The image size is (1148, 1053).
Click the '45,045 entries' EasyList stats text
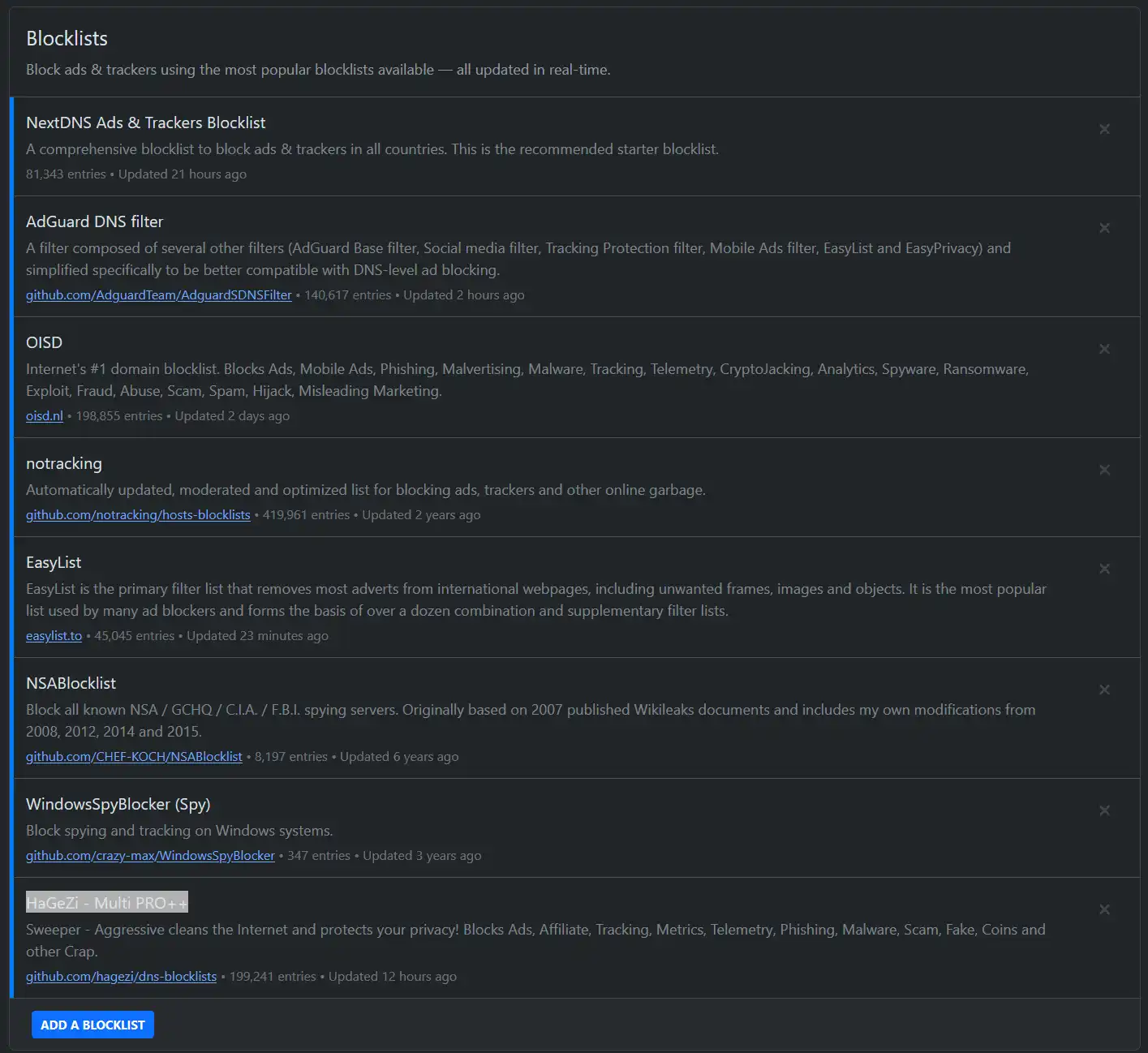[135, 636]
